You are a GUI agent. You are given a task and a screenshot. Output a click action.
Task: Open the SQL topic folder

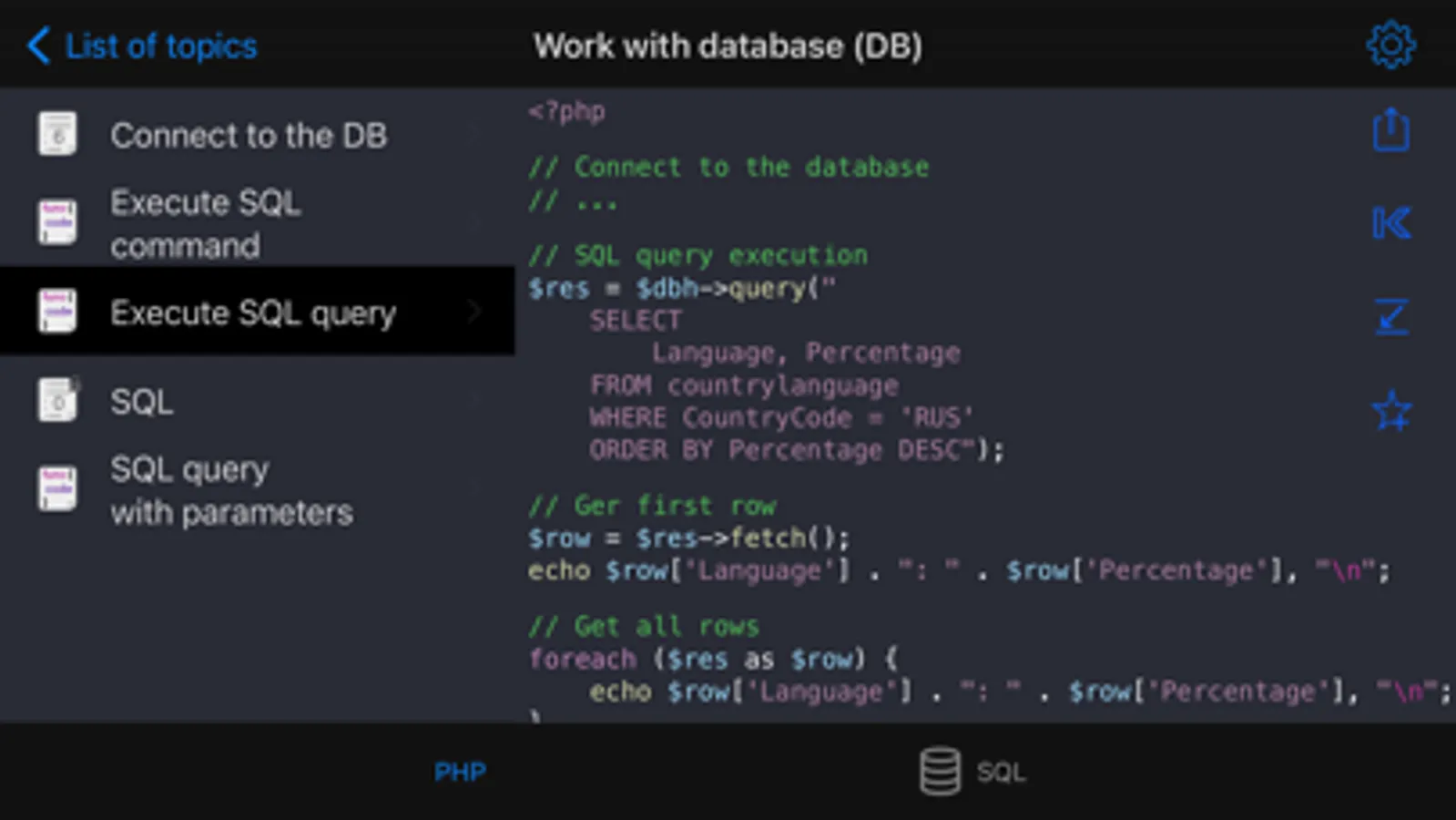(258, 401)
